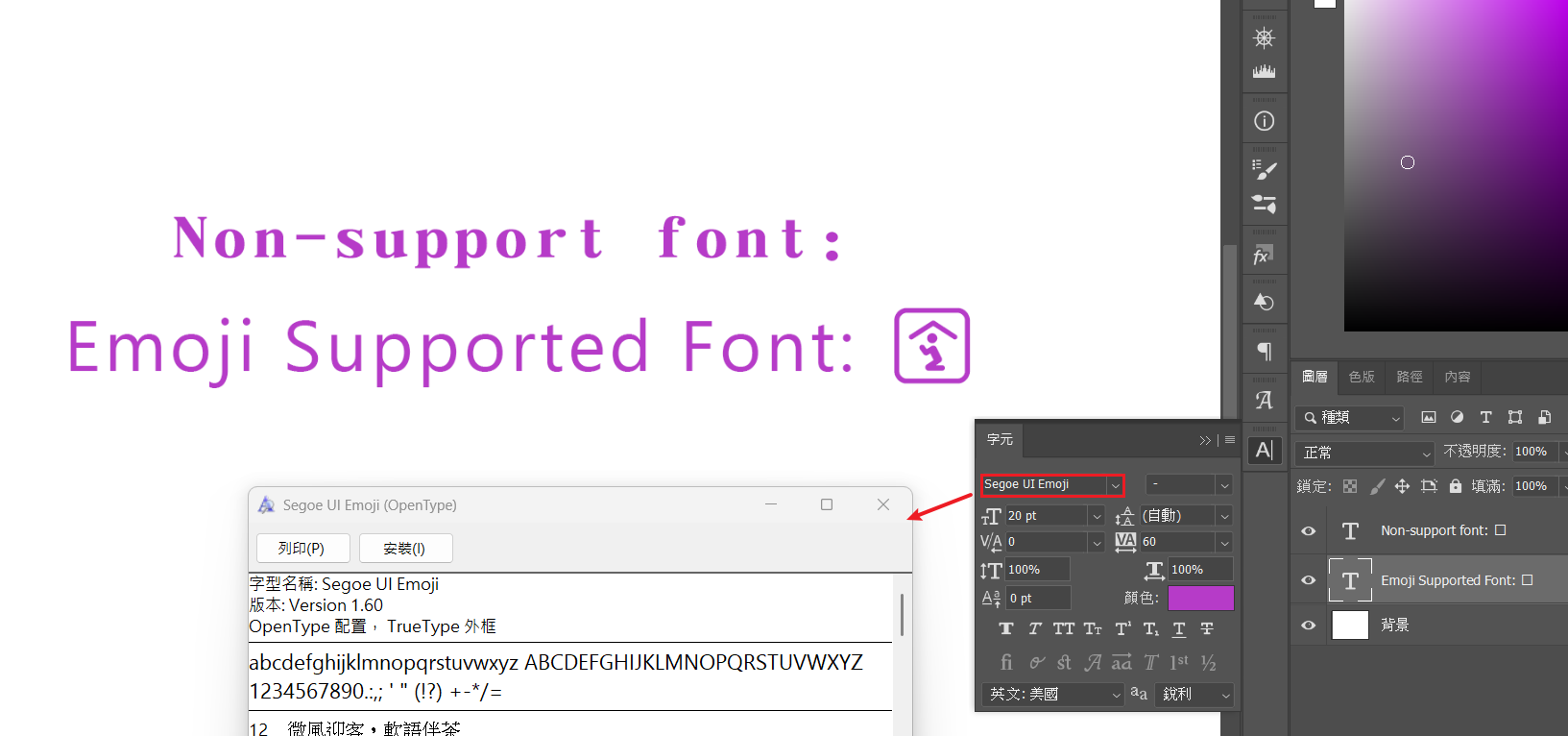Open the tracking dropdown showing 60
This screenshot has height=736, width=1568.
[x=1224, y=542]
